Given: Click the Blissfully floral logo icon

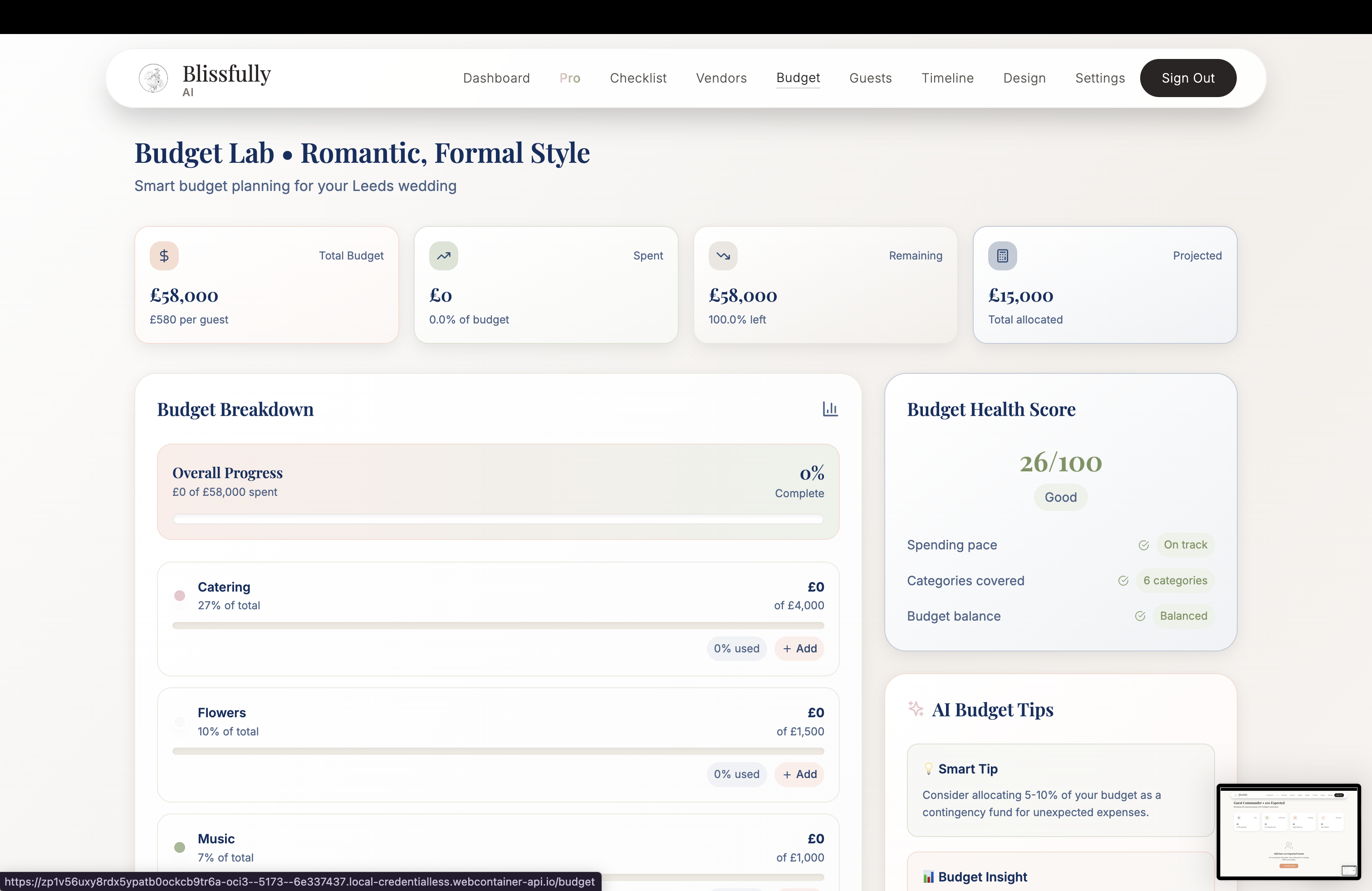Looking at the screenshot, I should pos(153,78).
